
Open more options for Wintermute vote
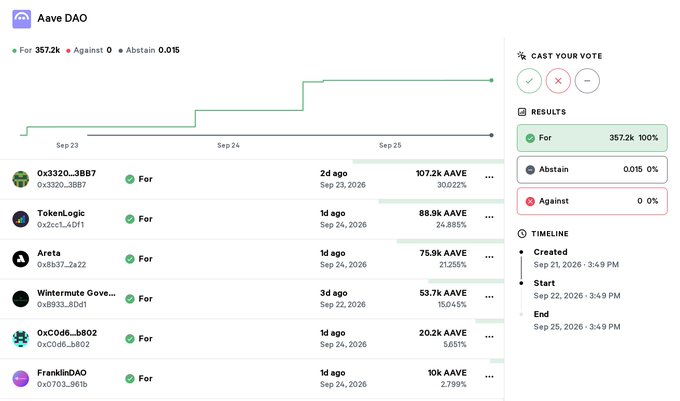pyautogui.click(x=489, y=297)
